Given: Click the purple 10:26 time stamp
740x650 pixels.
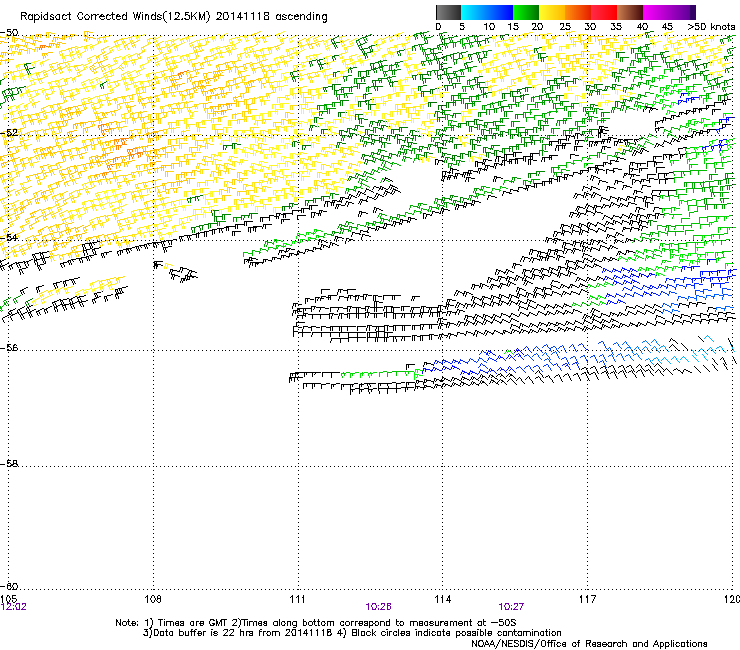Looking at the screenshot, I should pyautogui.click(x=378, y=607).
